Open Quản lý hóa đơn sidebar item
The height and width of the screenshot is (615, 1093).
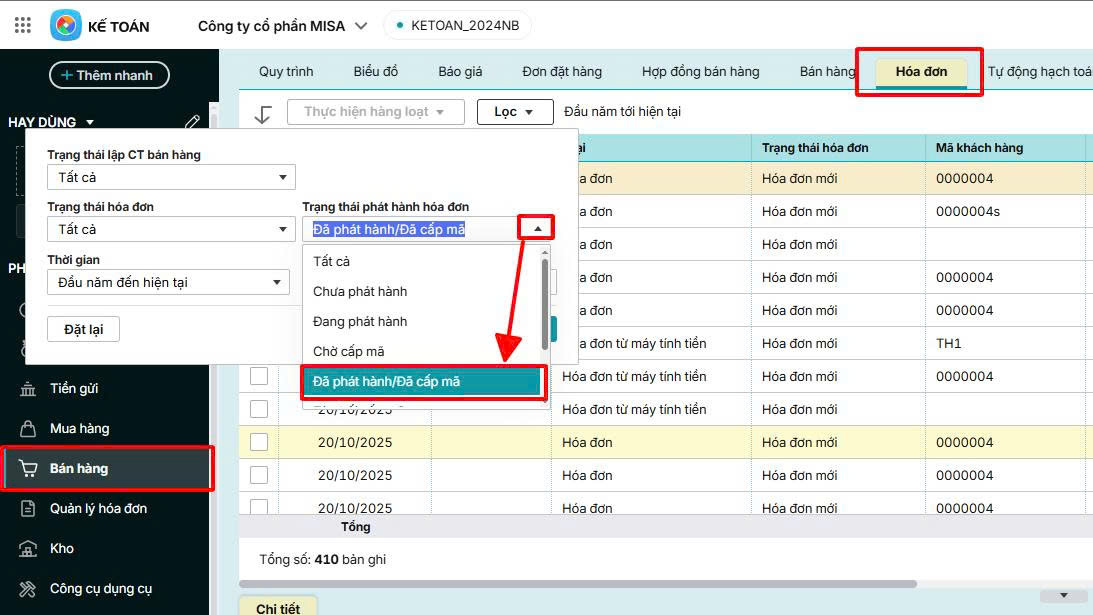(x=98, y=509)
